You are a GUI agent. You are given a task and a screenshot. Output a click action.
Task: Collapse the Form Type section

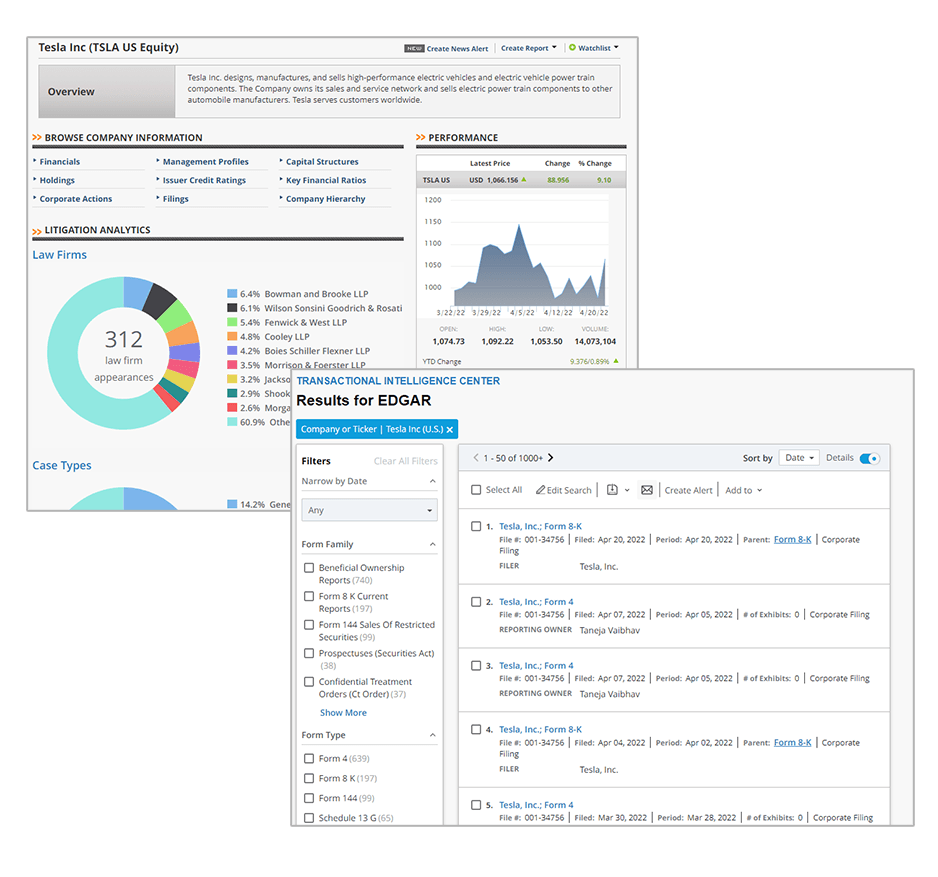pos(433,735)
